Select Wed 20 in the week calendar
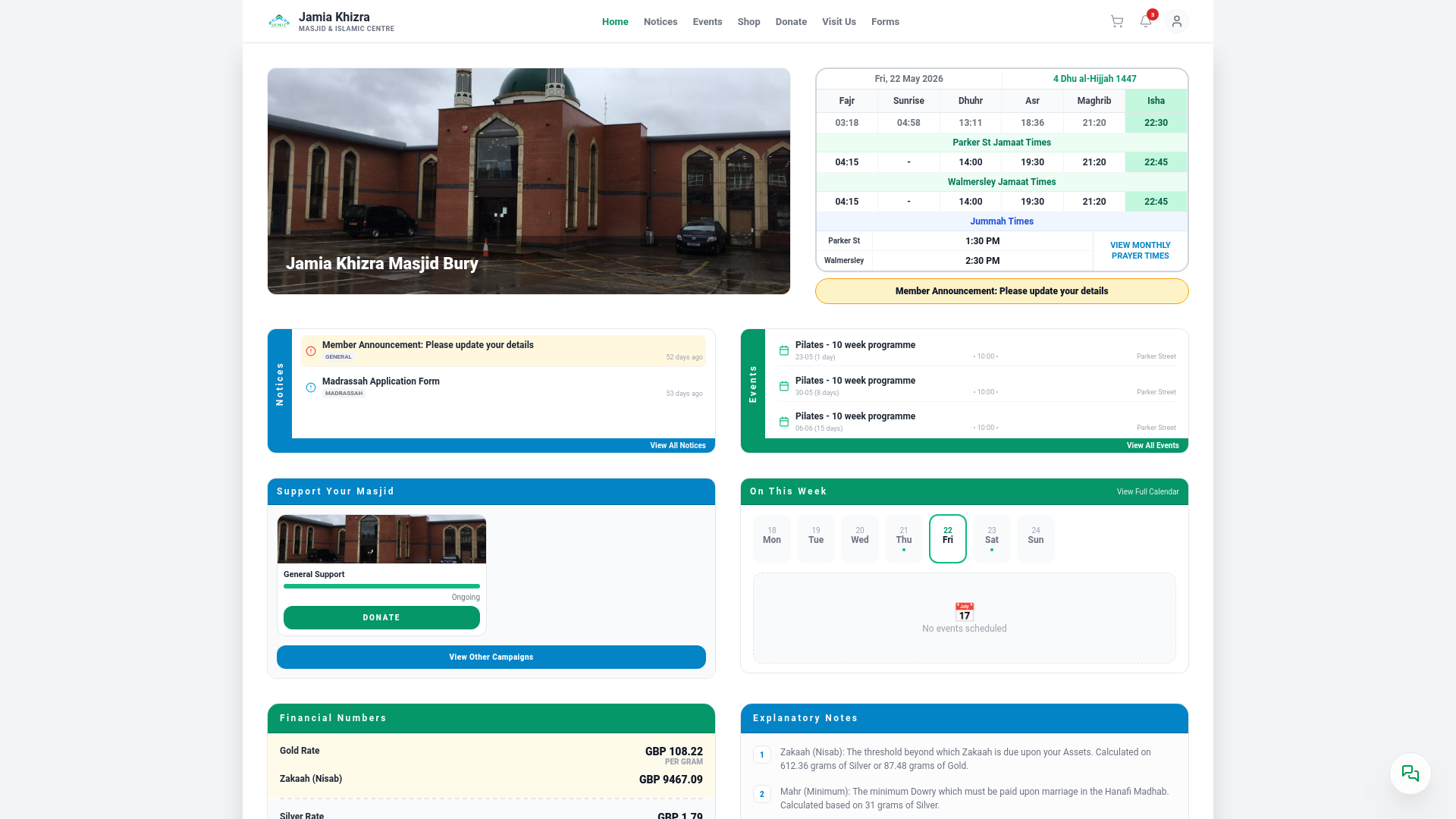 click(860, 538)
